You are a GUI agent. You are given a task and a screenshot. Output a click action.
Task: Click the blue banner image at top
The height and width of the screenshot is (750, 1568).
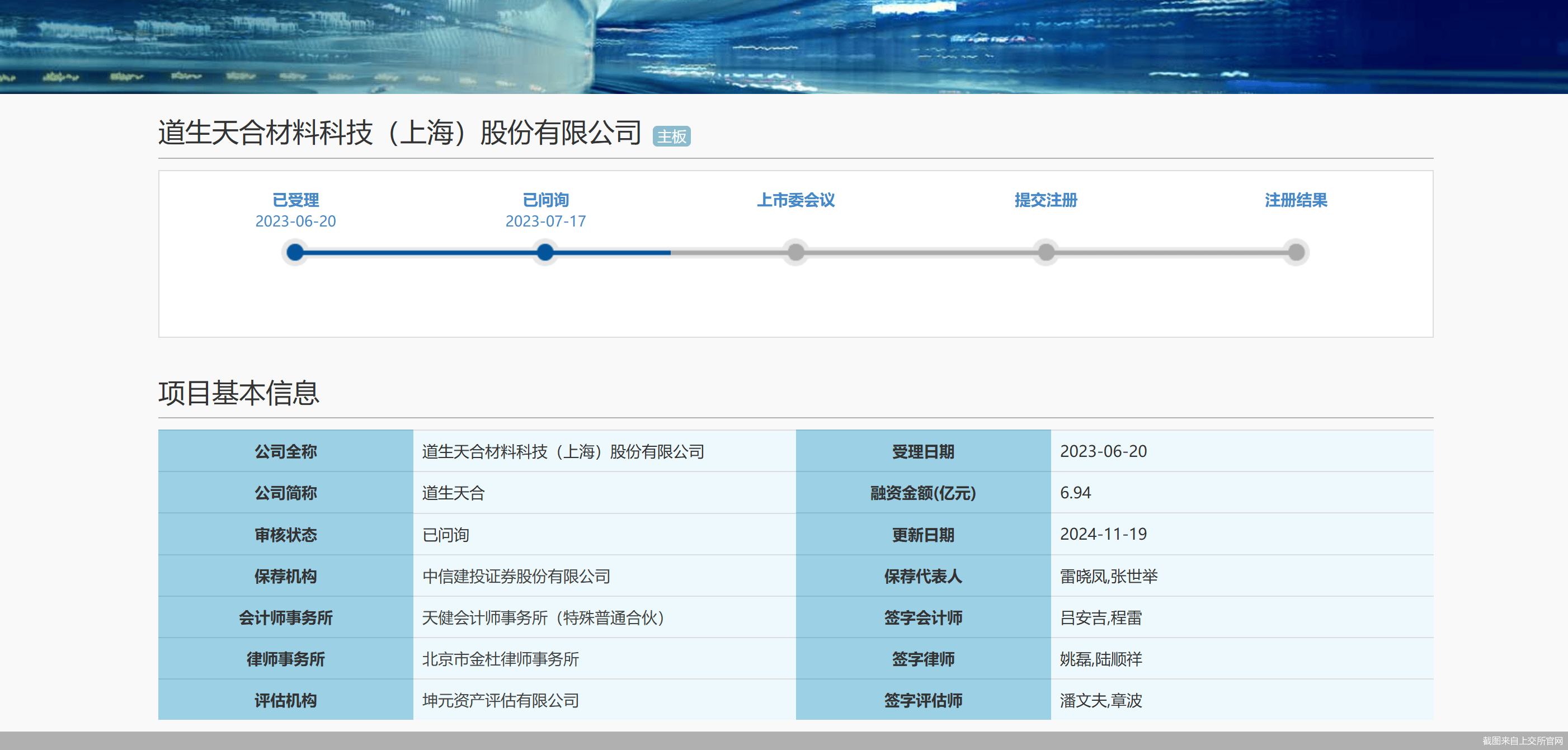click(784, 46)
